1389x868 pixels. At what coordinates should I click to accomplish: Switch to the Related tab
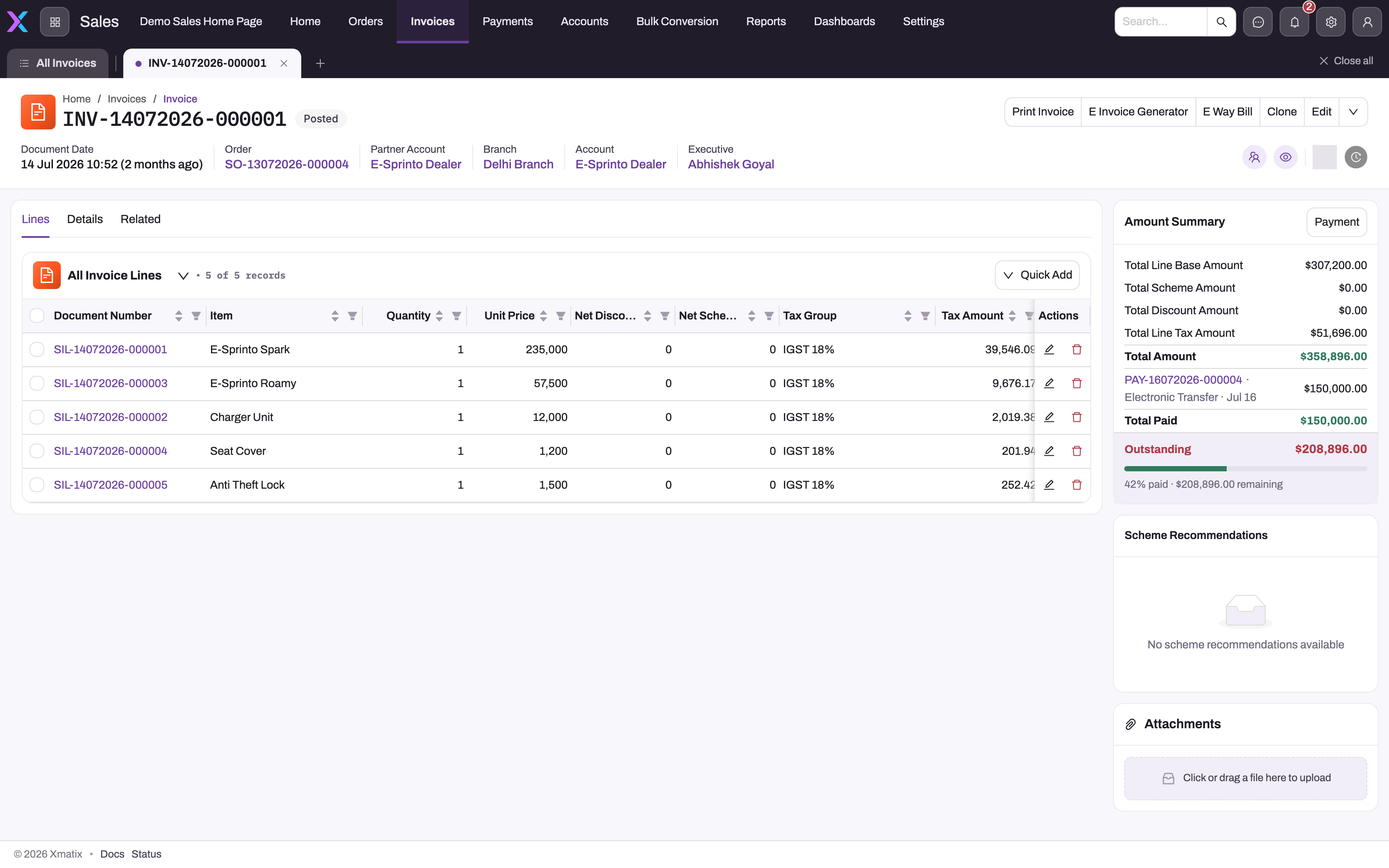pyautogui.click(x=141, y=219)
